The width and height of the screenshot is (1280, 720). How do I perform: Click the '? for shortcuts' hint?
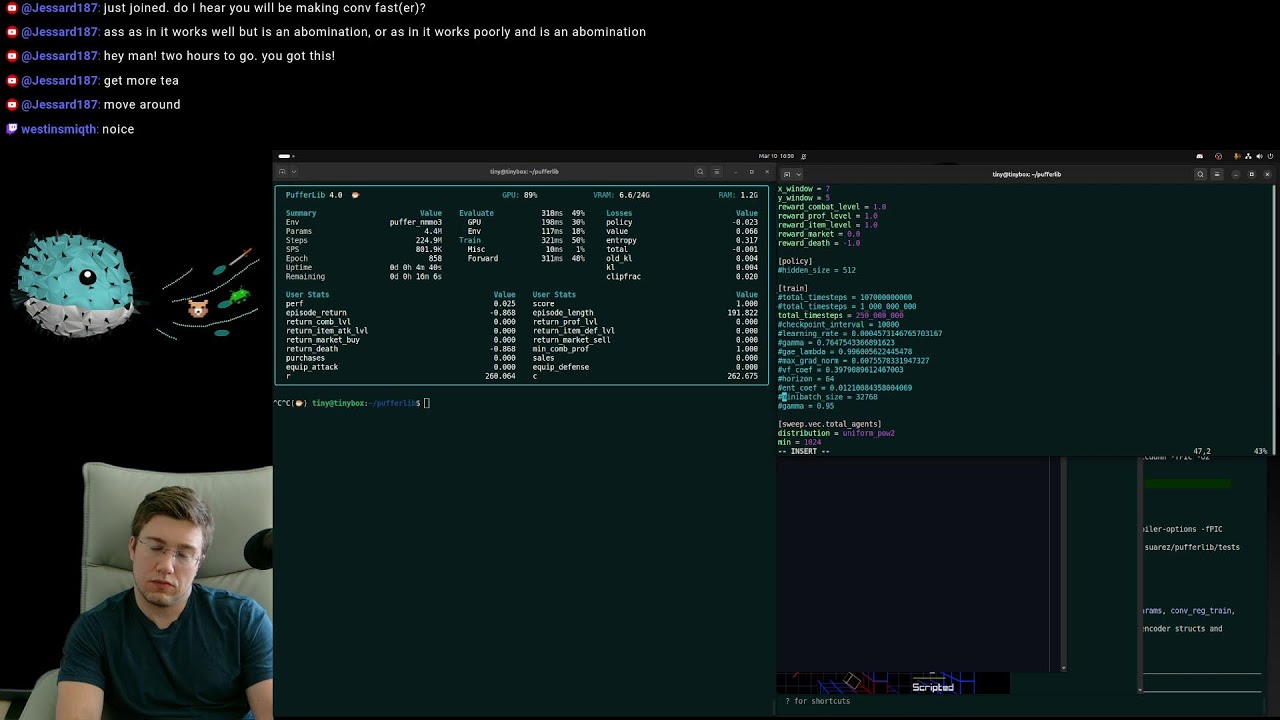818,701
